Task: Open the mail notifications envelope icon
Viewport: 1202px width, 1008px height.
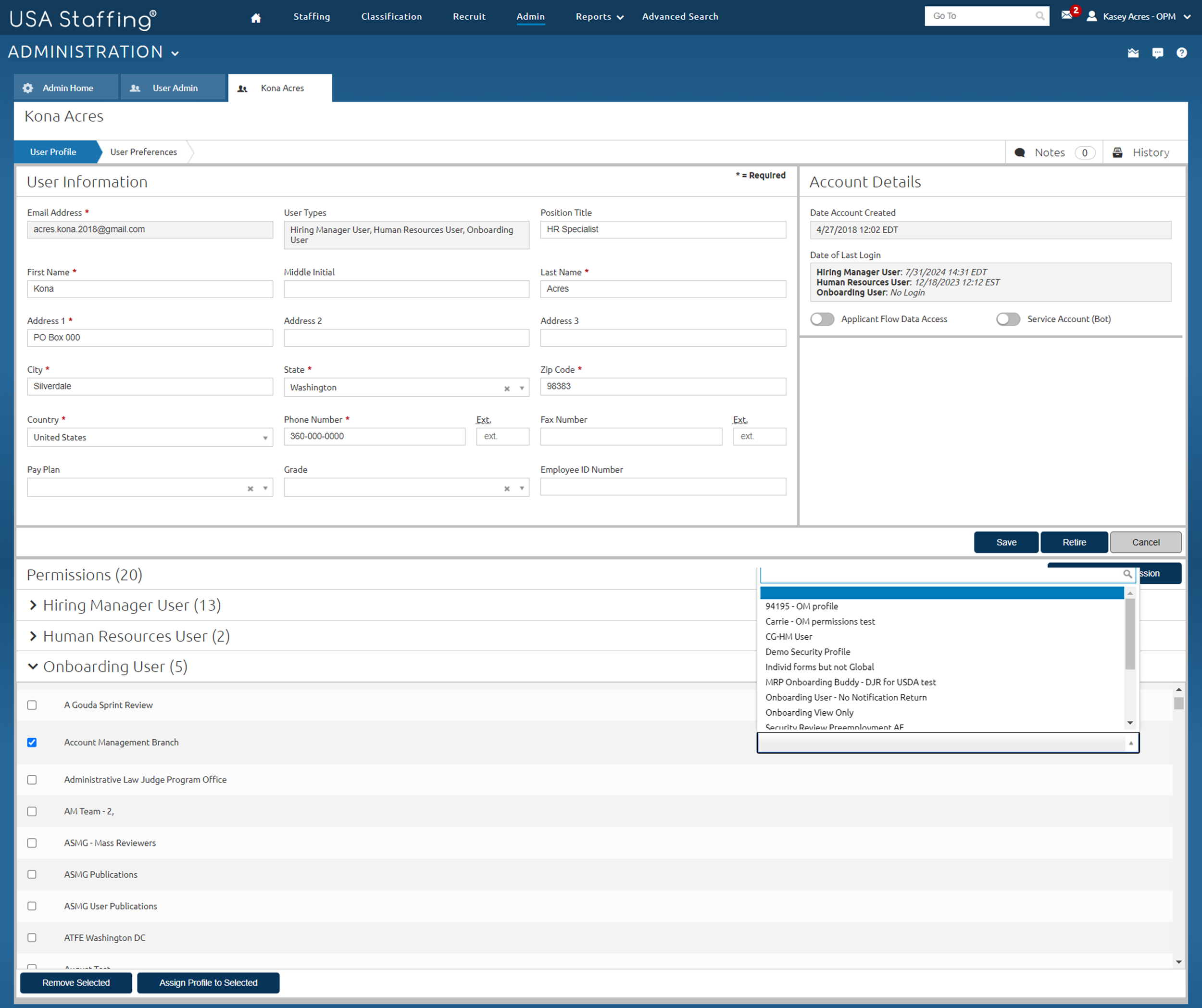Action: 1067,15
